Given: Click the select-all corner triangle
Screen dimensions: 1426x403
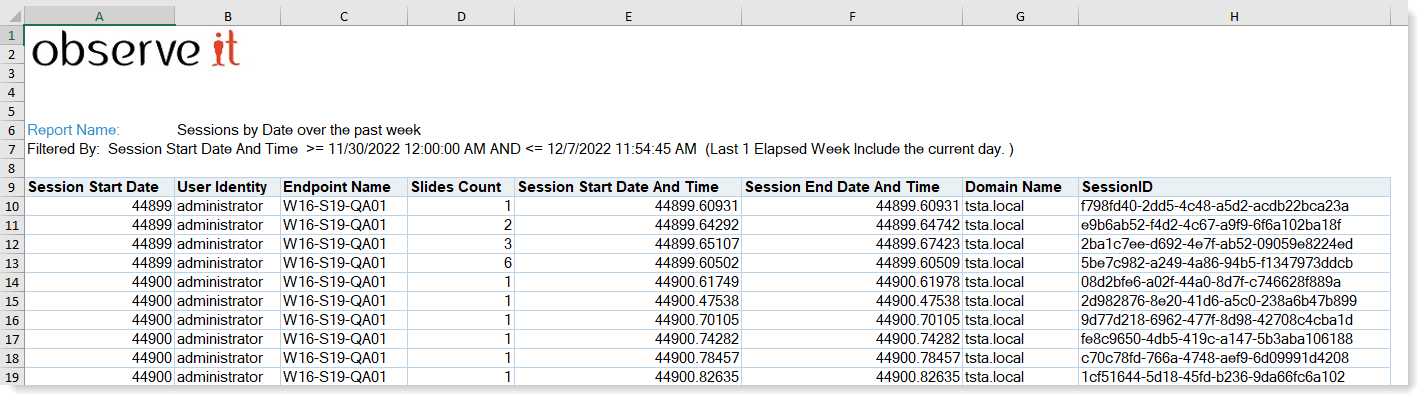Looking at the screenshot, I should point(14,17).
